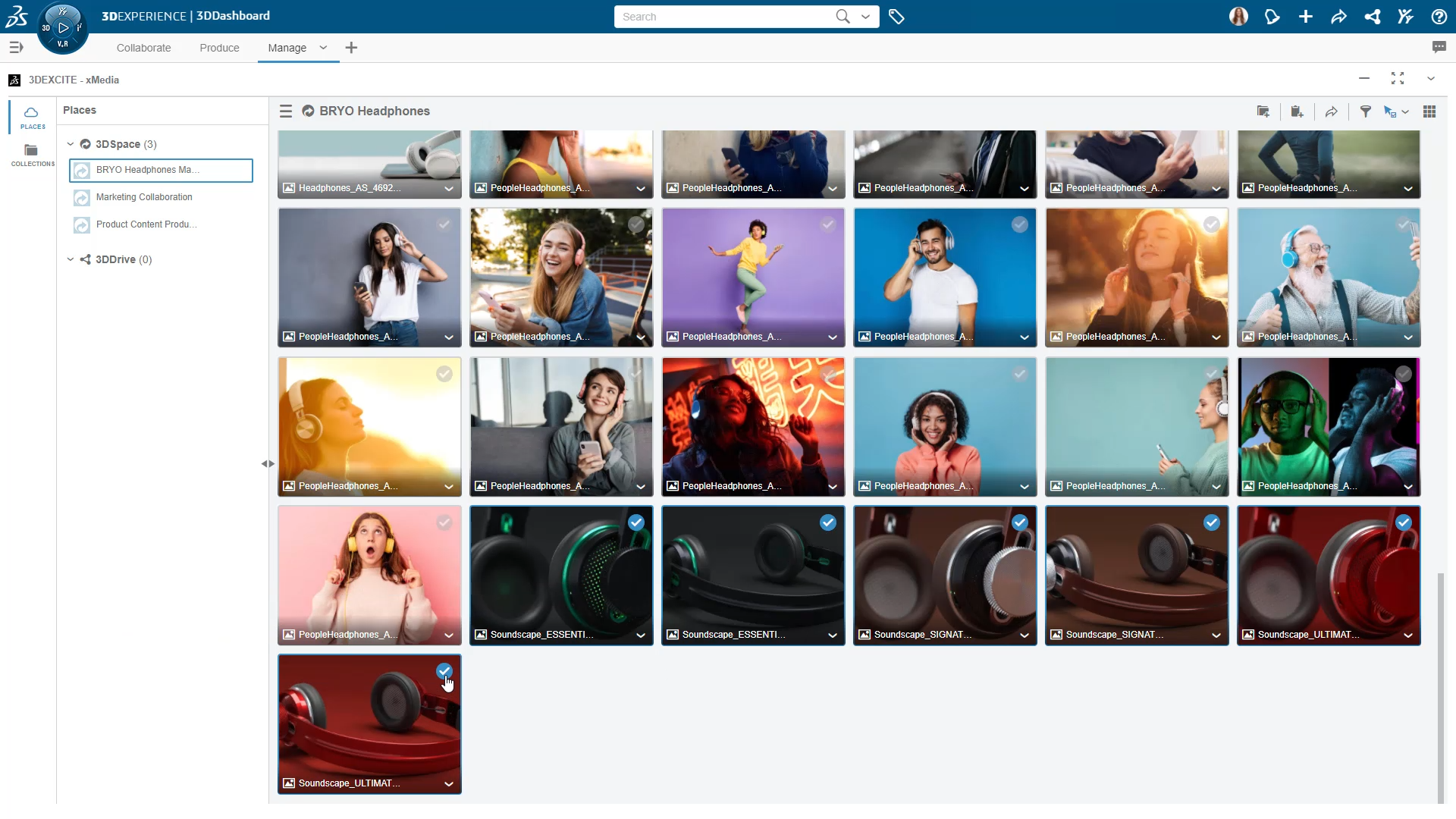The image size is (1456, 819).
Task: Switch to the Collaborate tab
Action: point(143,48)
